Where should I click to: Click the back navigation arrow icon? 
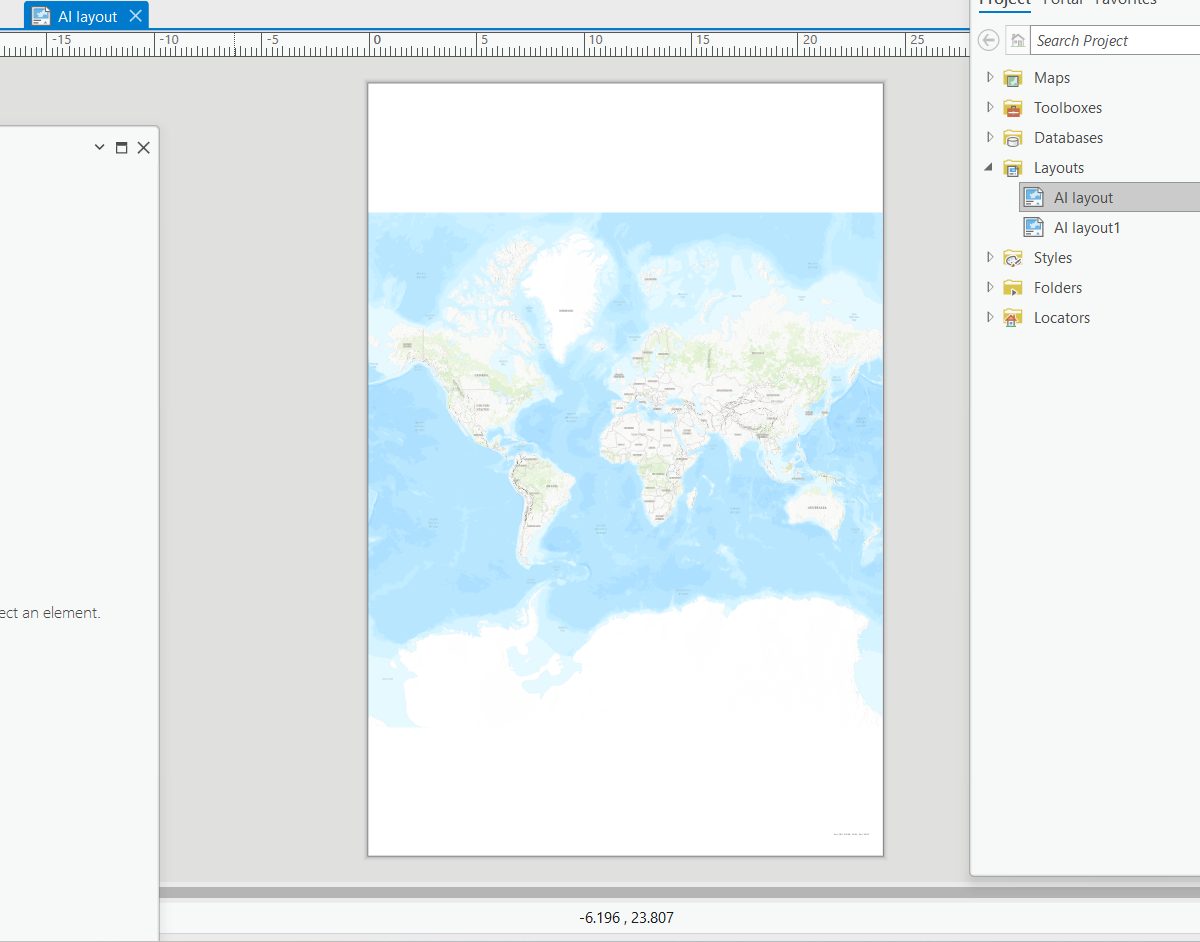[988, 40]
